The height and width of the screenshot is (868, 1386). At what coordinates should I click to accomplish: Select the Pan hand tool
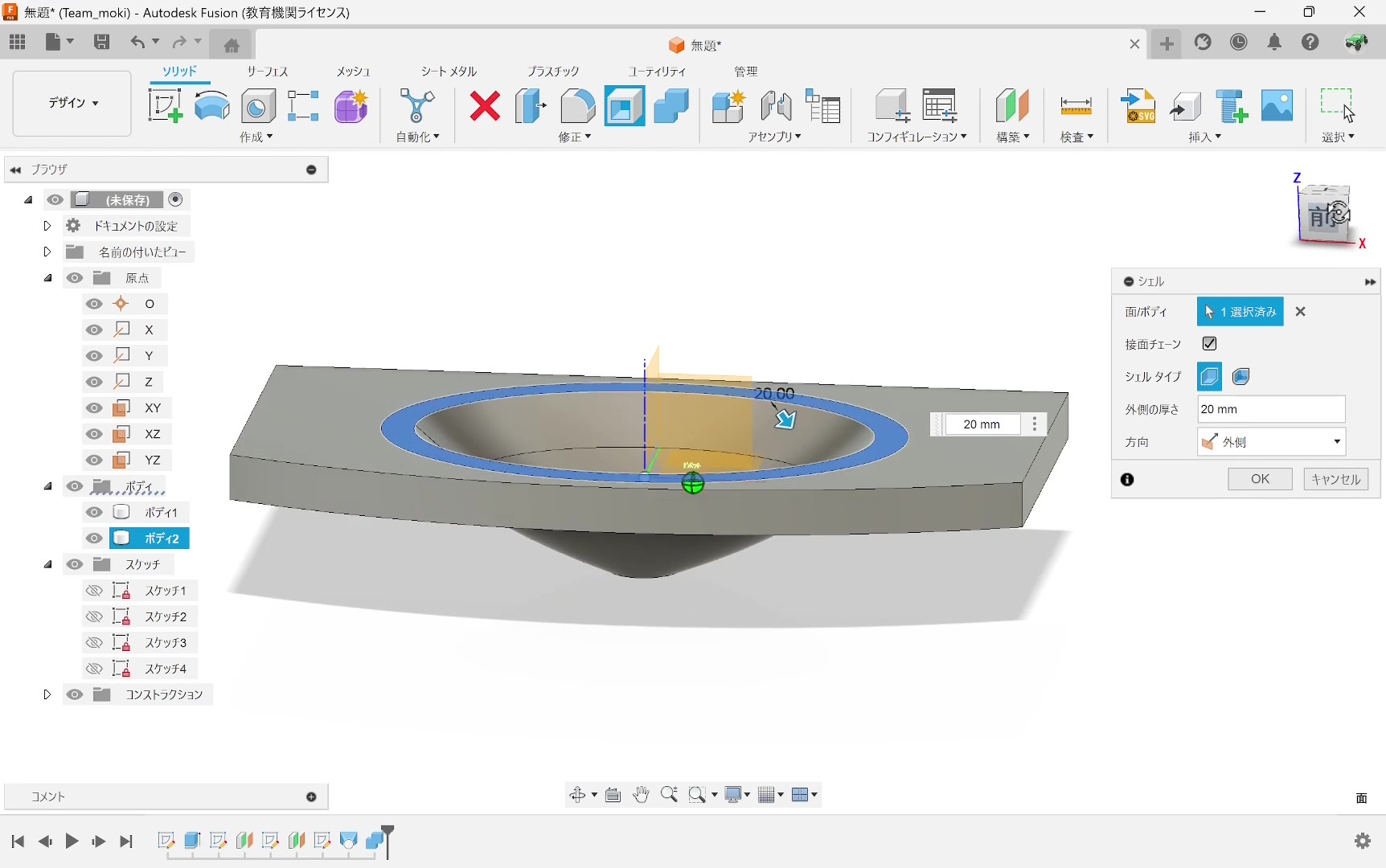[641, 795]
